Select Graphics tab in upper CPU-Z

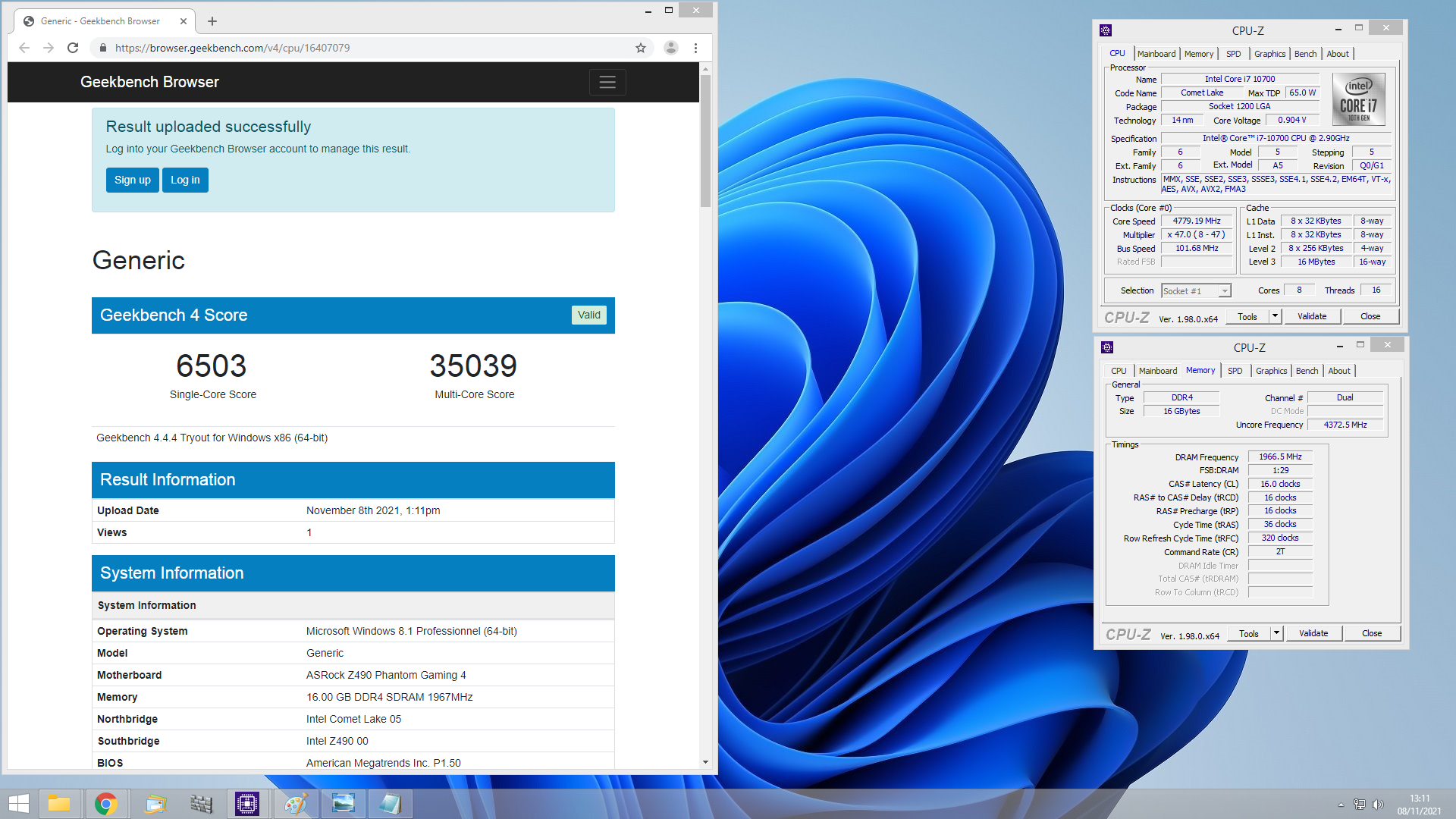coord(1269,54)
